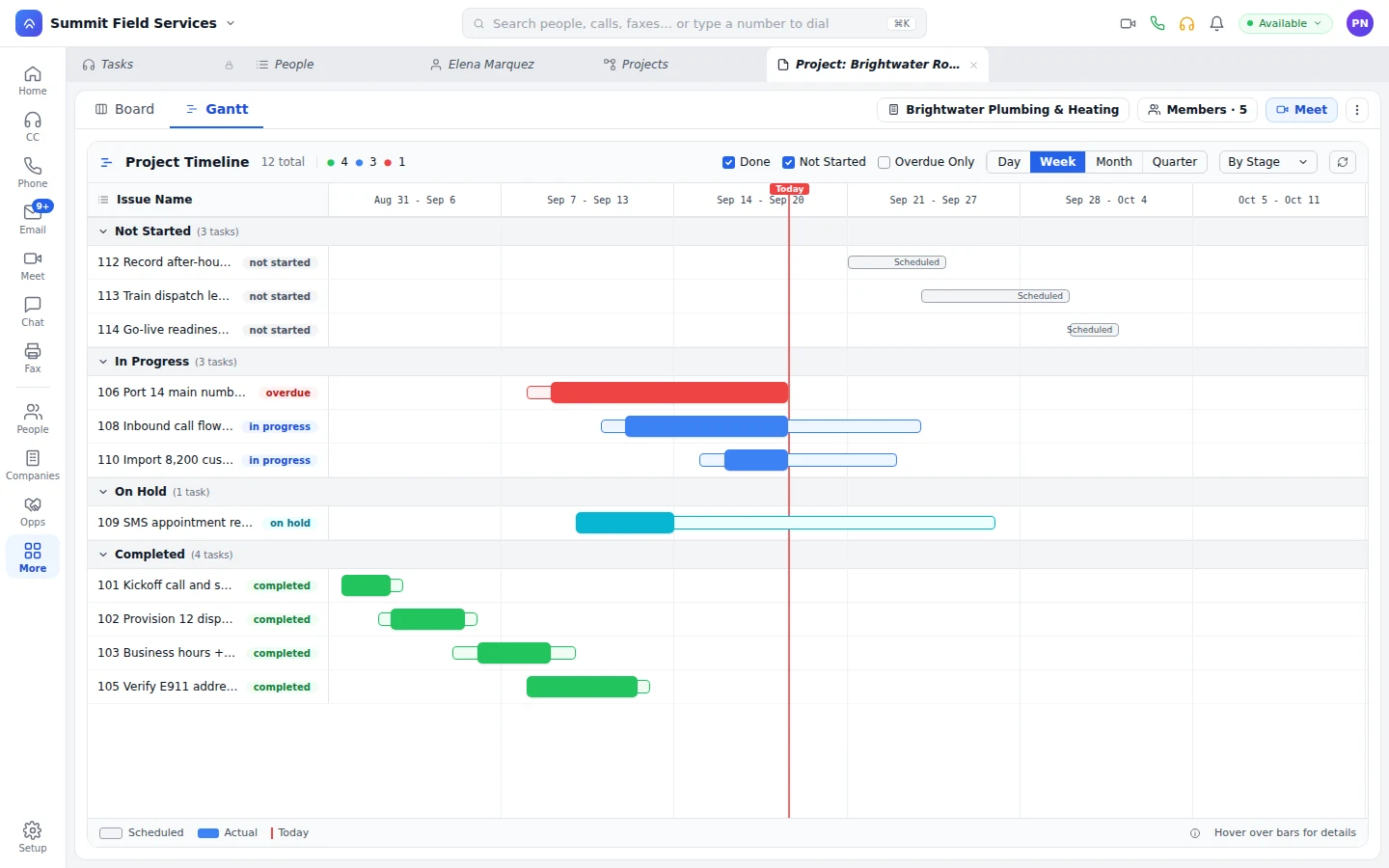Click the Meet button in project header
The height and width of the screenshot is (868, 1389).
pos(1301,110)
